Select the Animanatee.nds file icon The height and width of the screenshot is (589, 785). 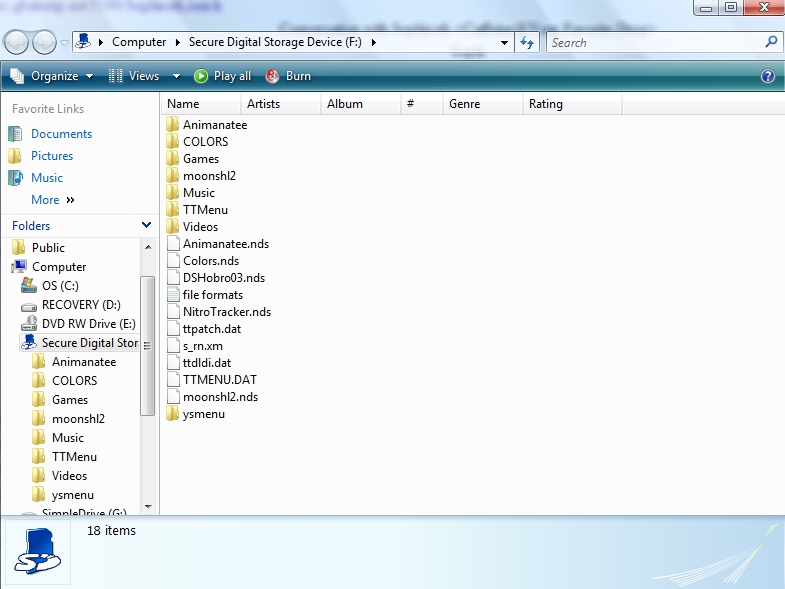173,244
